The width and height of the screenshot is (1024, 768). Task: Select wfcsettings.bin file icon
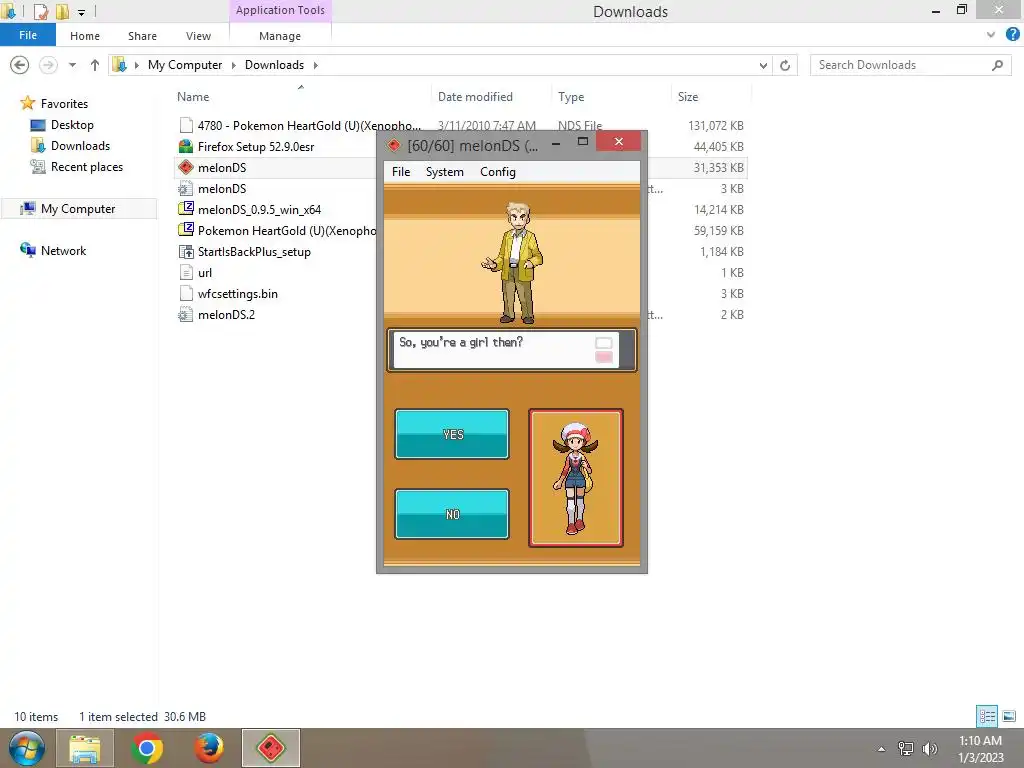pyautogui.click(x=186, y=293)
